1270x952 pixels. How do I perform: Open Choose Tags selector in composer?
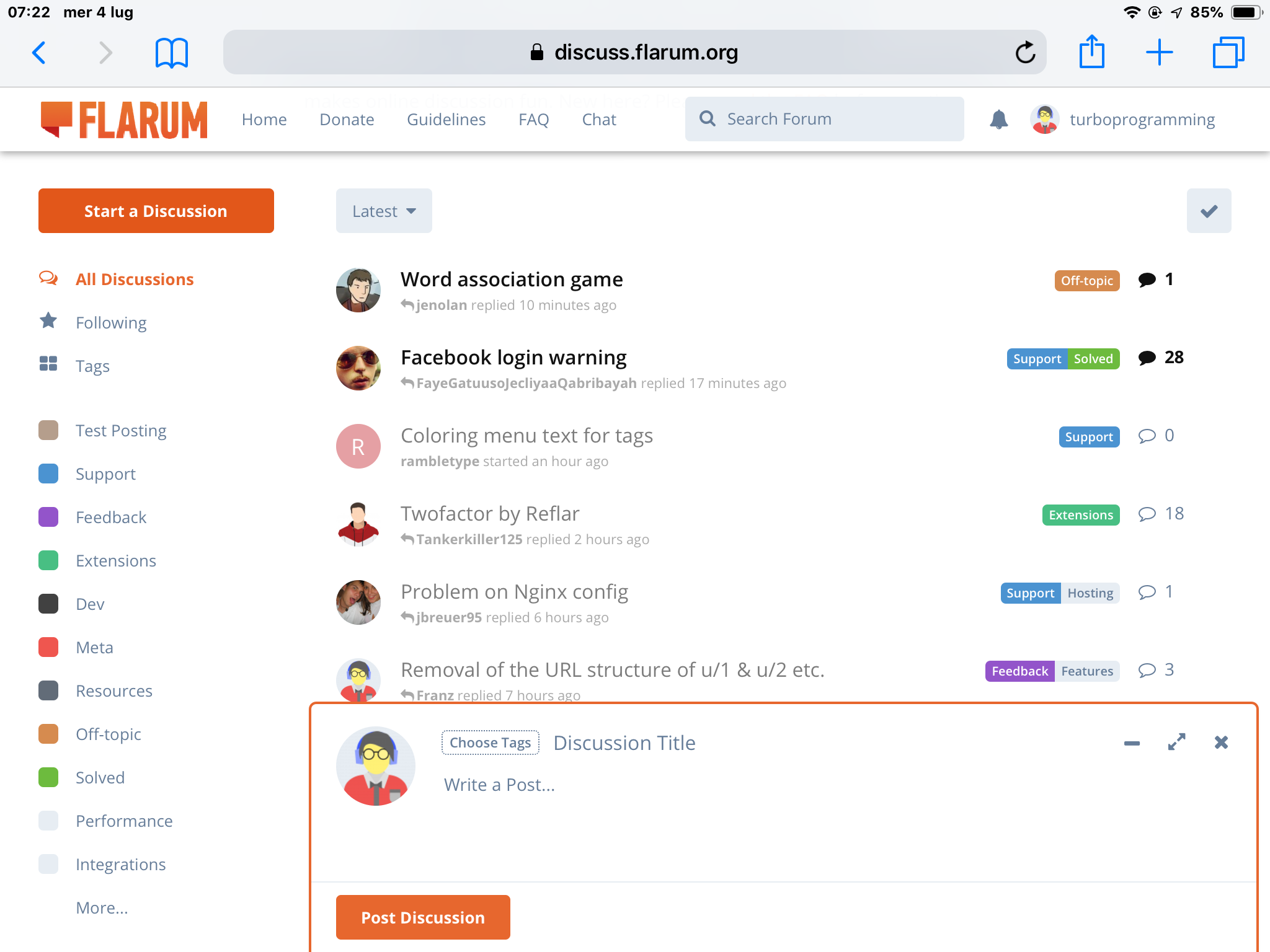(x=490, y=743)
